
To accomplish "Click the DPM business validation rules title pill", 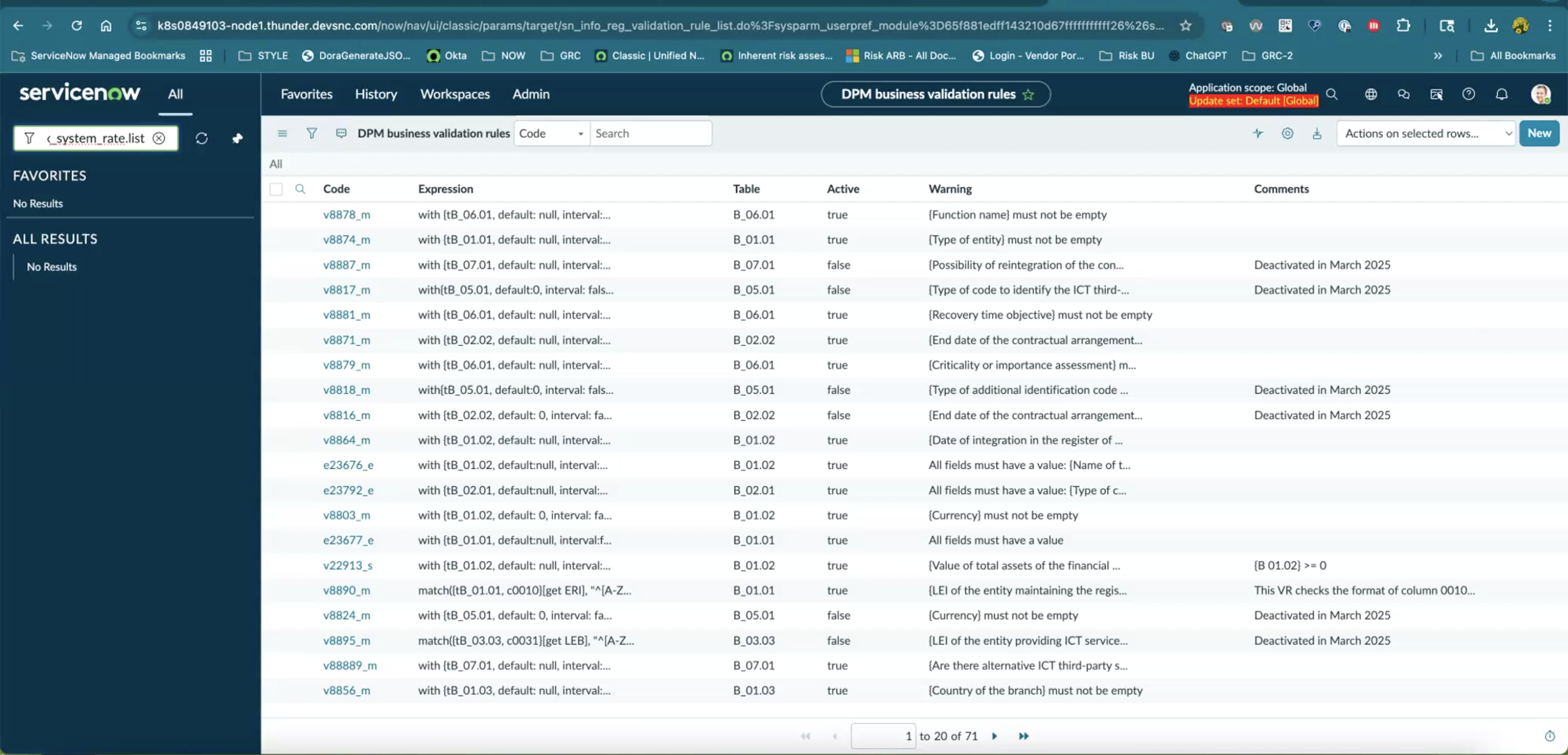I will [936, 94].
